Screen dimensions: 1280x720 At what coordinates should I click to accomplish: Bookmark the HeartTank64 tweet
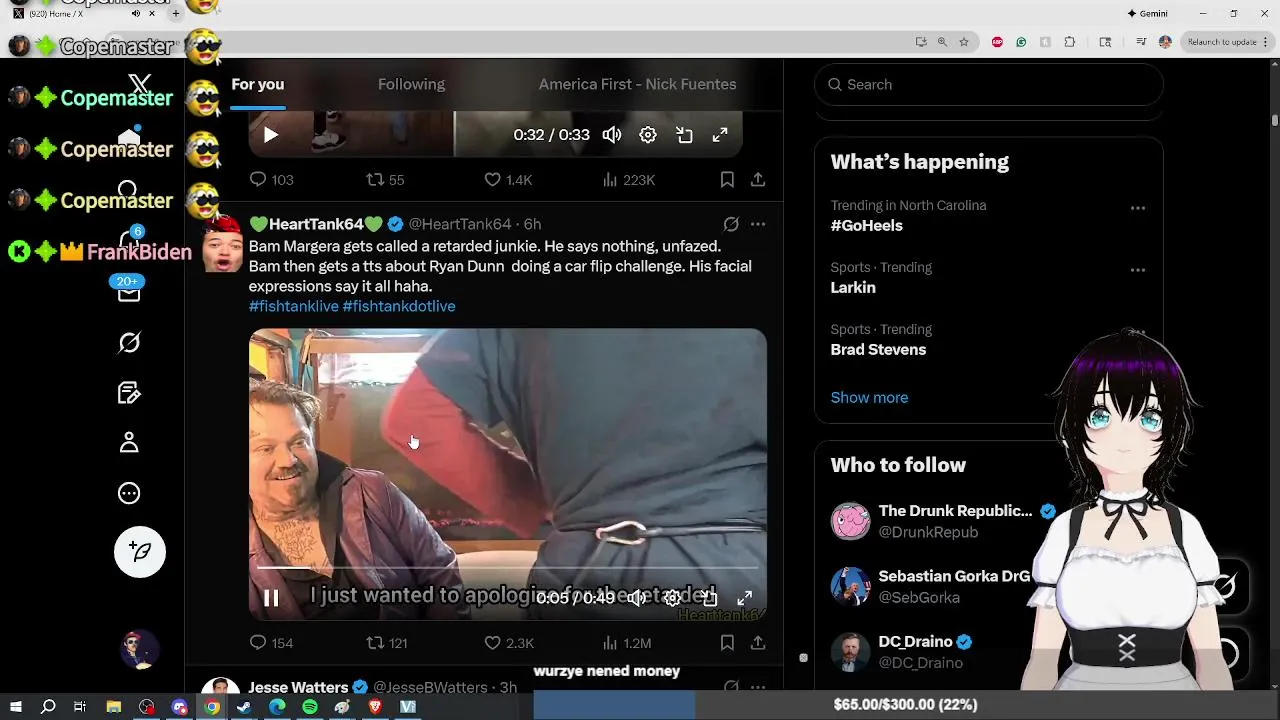(727, 643)
